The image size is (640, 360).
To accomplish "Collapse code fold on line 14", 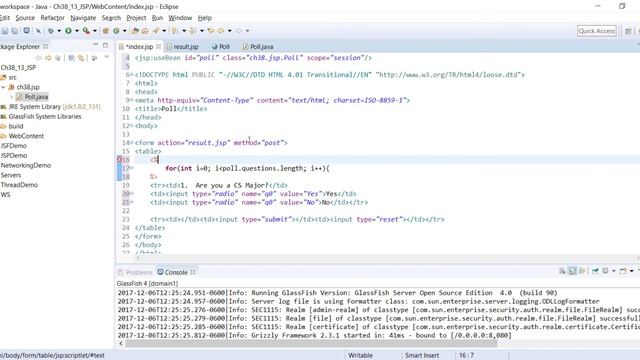I will tap(132, 143).
